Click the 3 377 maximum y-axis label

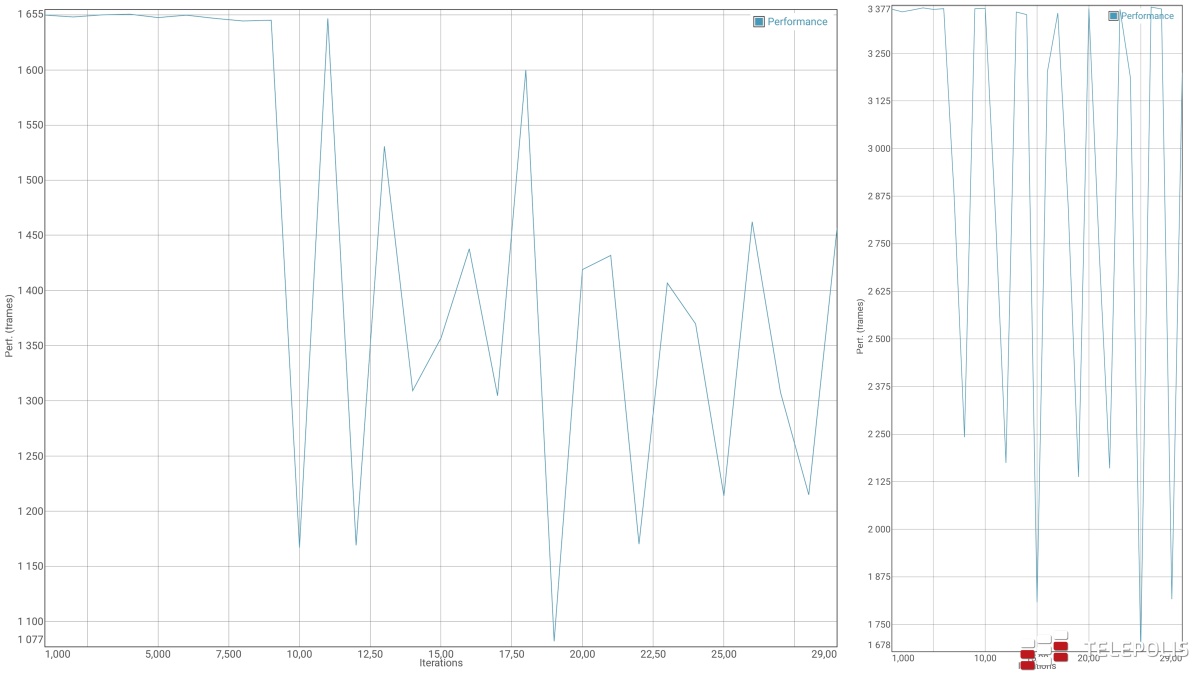878,9
